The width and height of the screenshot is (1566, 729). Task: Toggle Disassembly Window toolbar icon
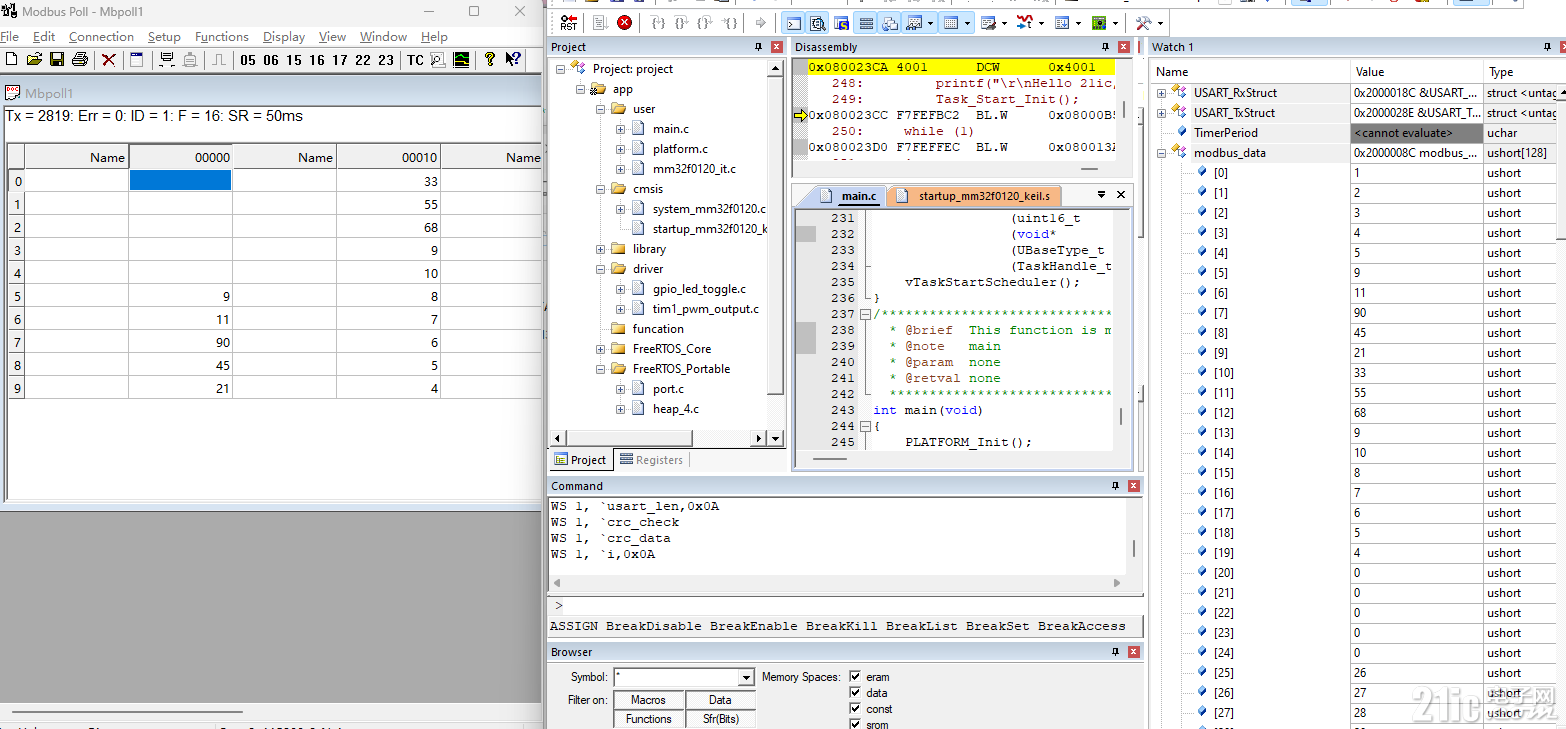coord(818,23)
